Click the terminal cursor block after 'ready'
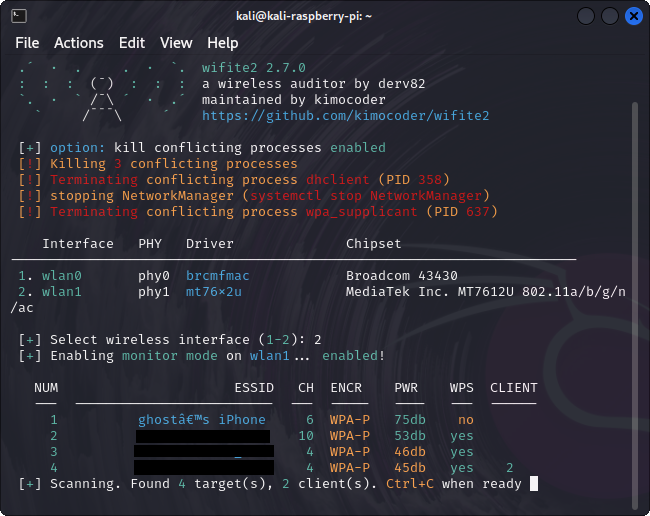Viewport: 650px width, 516px height. pyautogui.click(x=534, y=484)
